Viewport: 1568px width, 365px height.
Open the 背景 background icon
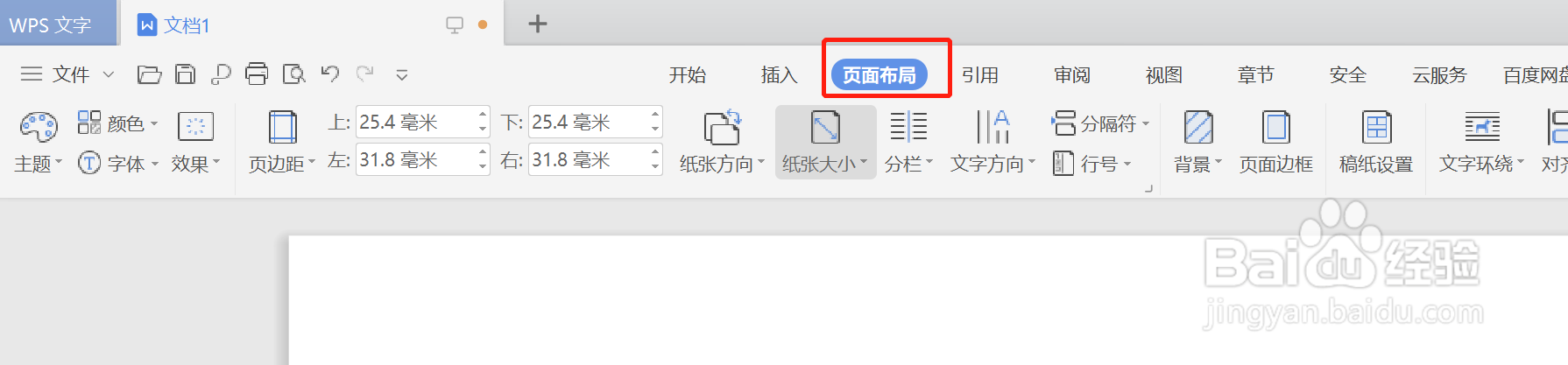tap(1198, 127)
